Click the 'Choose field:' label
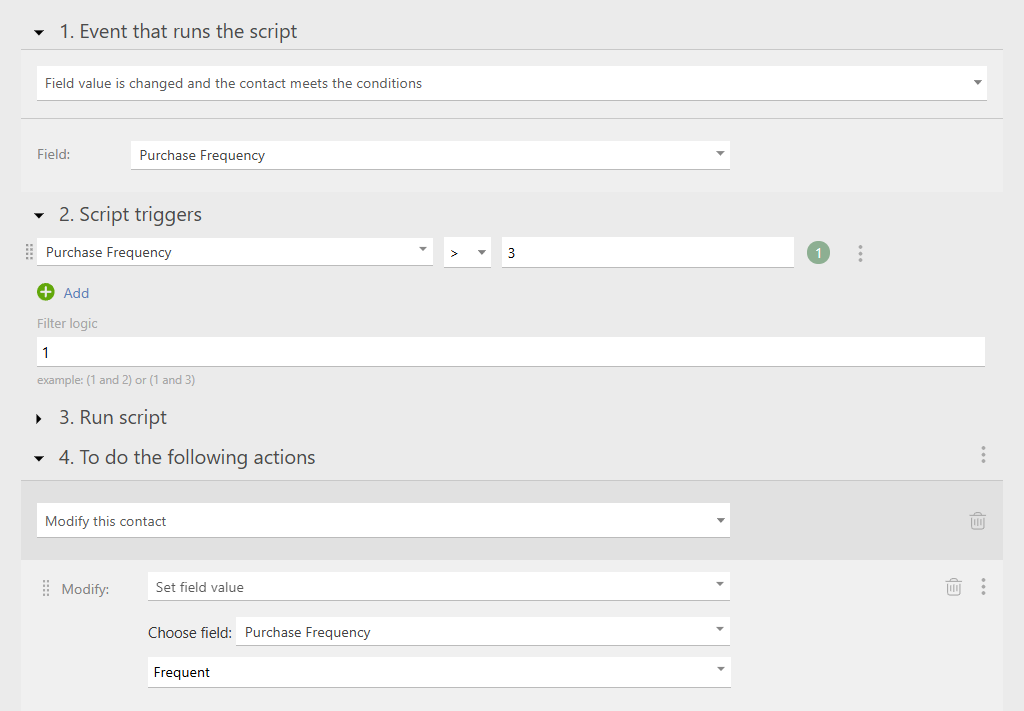Viewport: 1024px width, 711px height. 190,633
